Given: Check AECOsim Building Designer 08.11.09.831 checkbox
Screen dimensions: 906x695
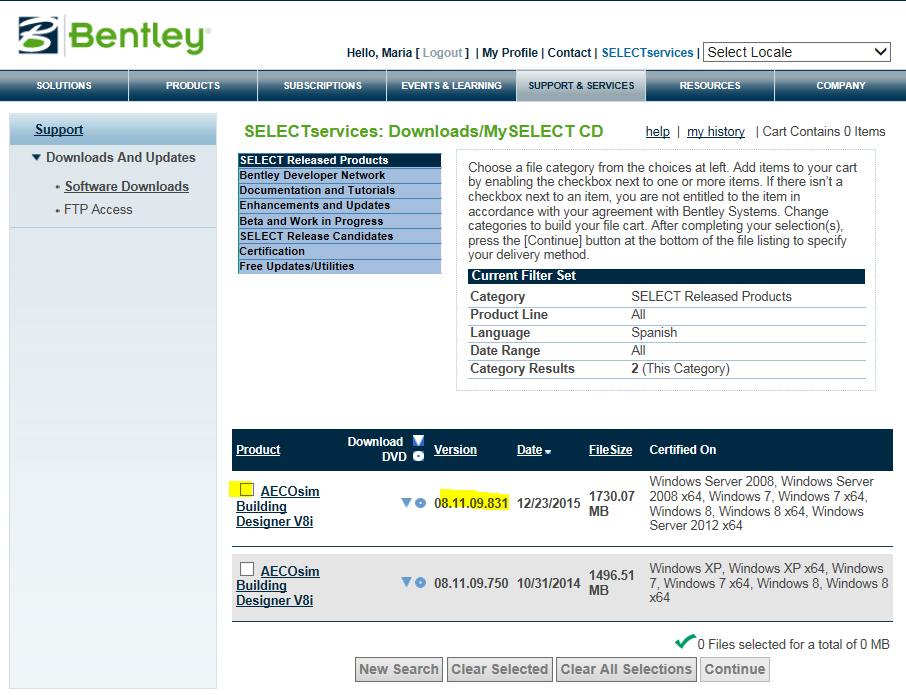Looking at the screenshot, I should (x=247, y=489).
